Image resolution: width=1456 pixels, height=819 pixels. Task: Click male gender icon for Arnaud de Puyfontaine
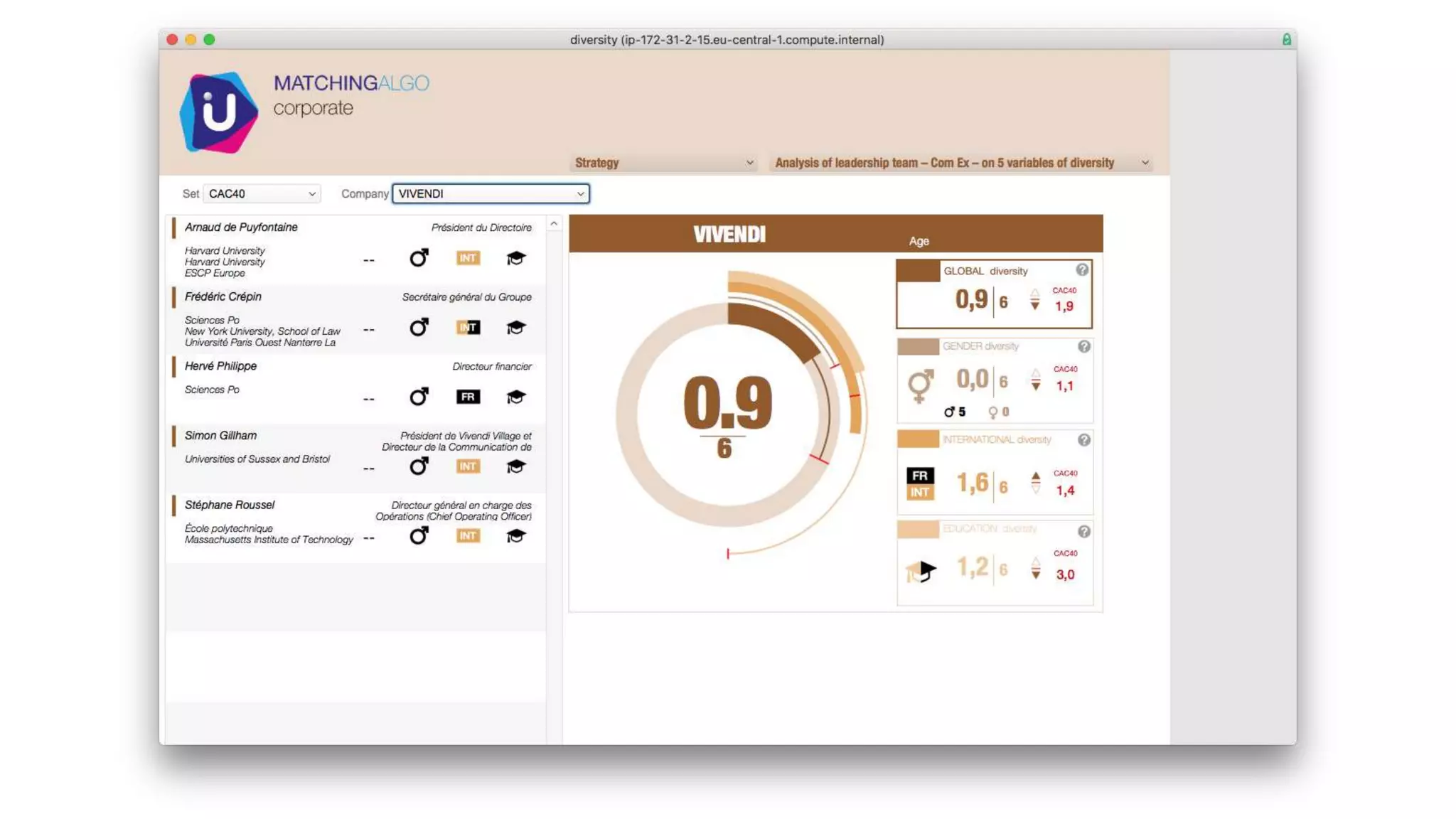pos(419,257)
